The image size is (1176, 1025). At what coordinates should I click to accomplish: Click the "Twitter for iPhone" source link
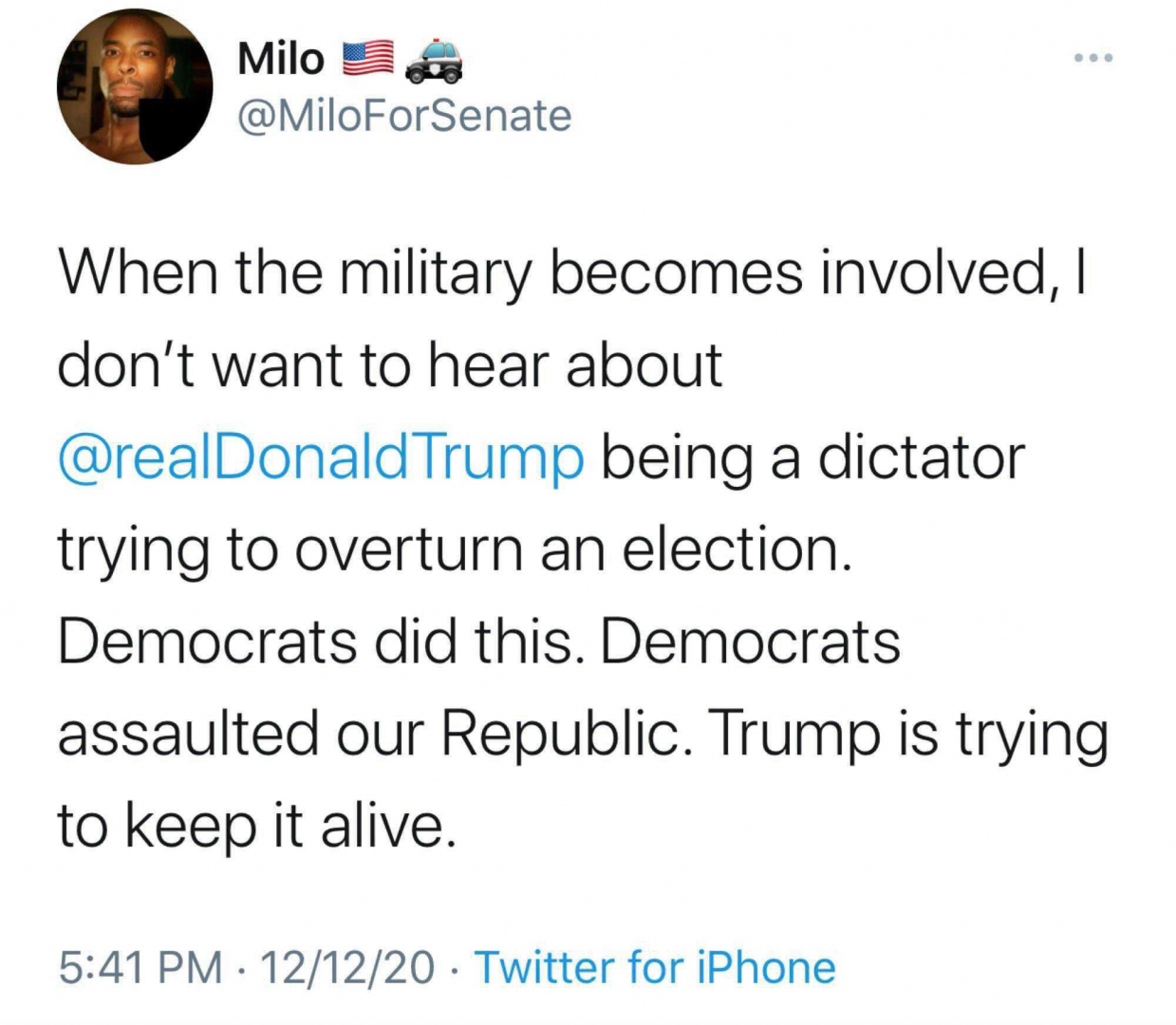[655, 968]
